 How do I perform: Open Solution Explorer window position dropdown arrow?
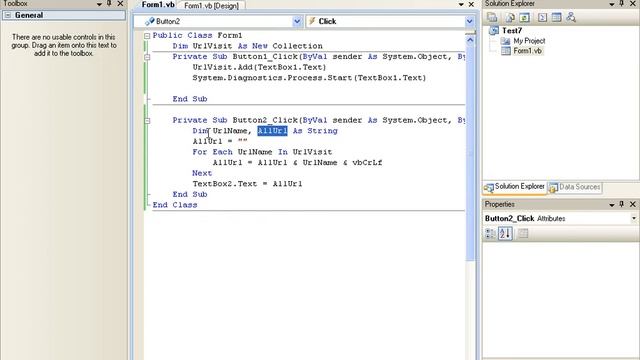[611, 4]
